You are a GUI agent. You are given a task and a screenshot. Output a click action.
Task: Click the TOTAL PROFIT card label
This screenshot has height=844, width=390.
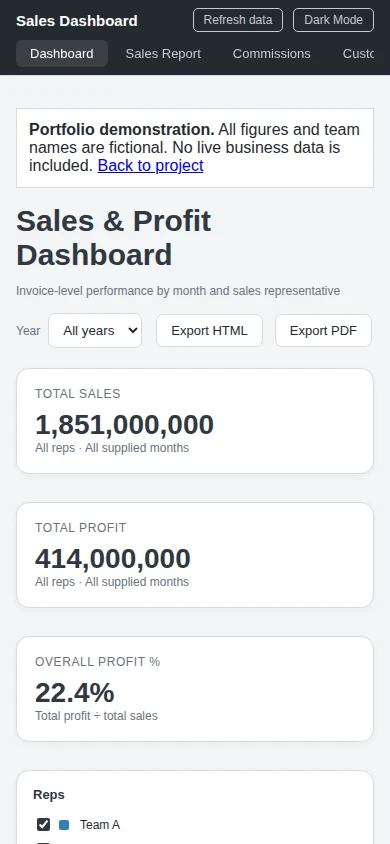click(x=81, y=528)
